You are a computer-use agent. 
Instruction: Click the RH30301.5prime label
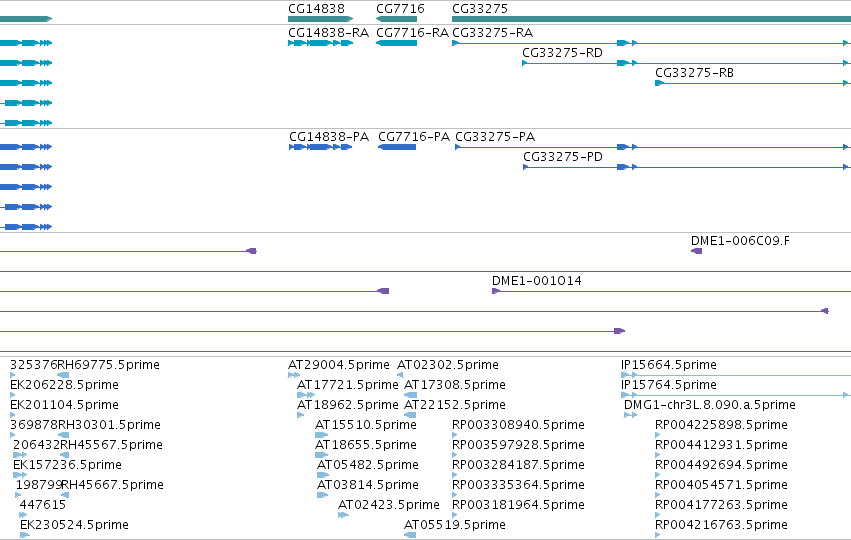(109, 425)
